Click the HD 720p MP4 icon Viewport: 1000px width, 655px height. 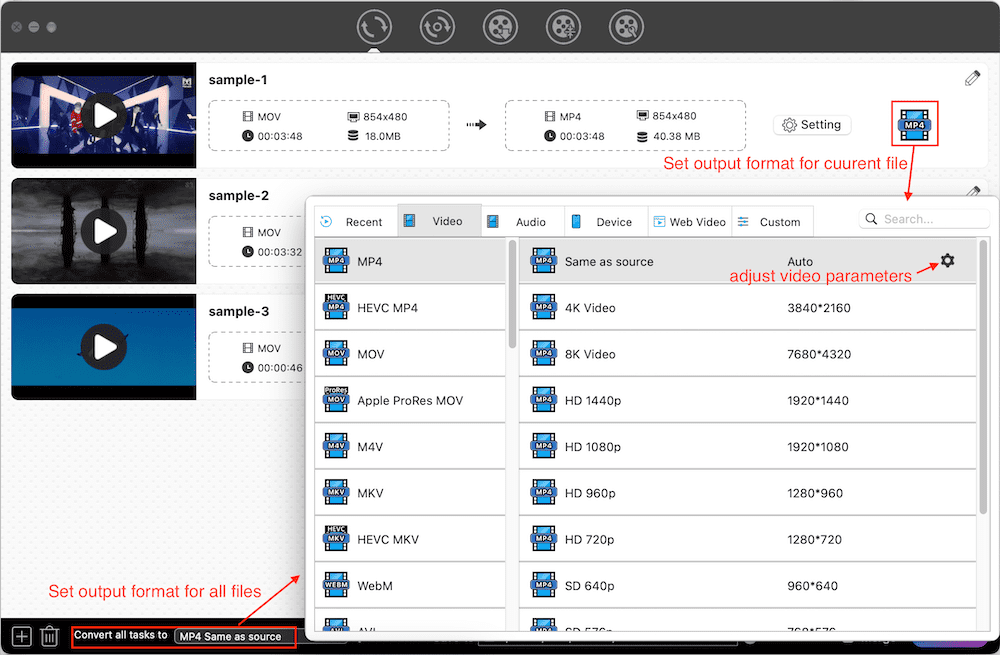[x=543, y=539]
